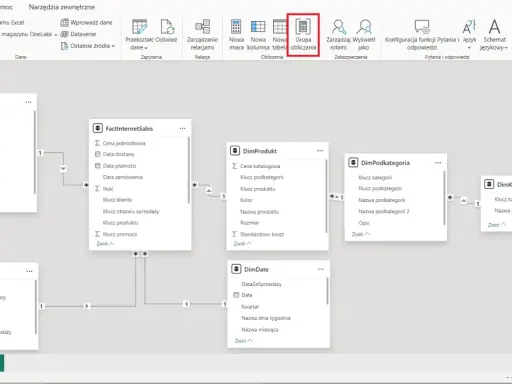512x384 pixels.
Task: Collapse DimProdukt with Zwiń
Action: click(x=242, y=244)
